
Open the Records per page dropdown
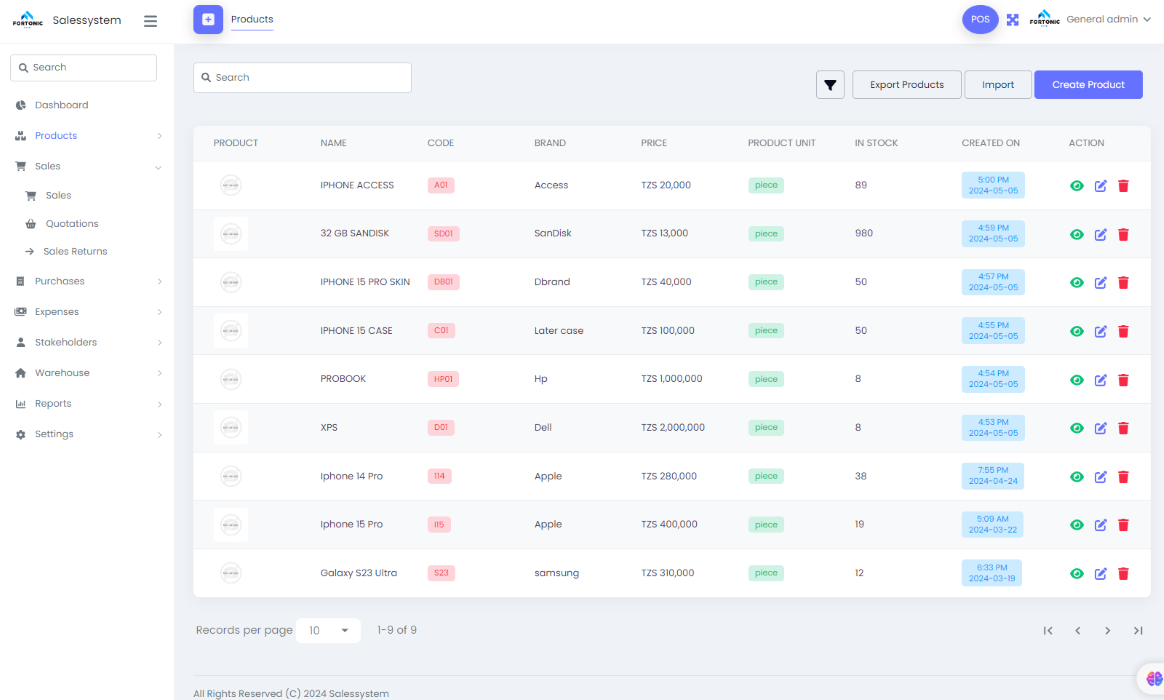click(x=328, y=630)
